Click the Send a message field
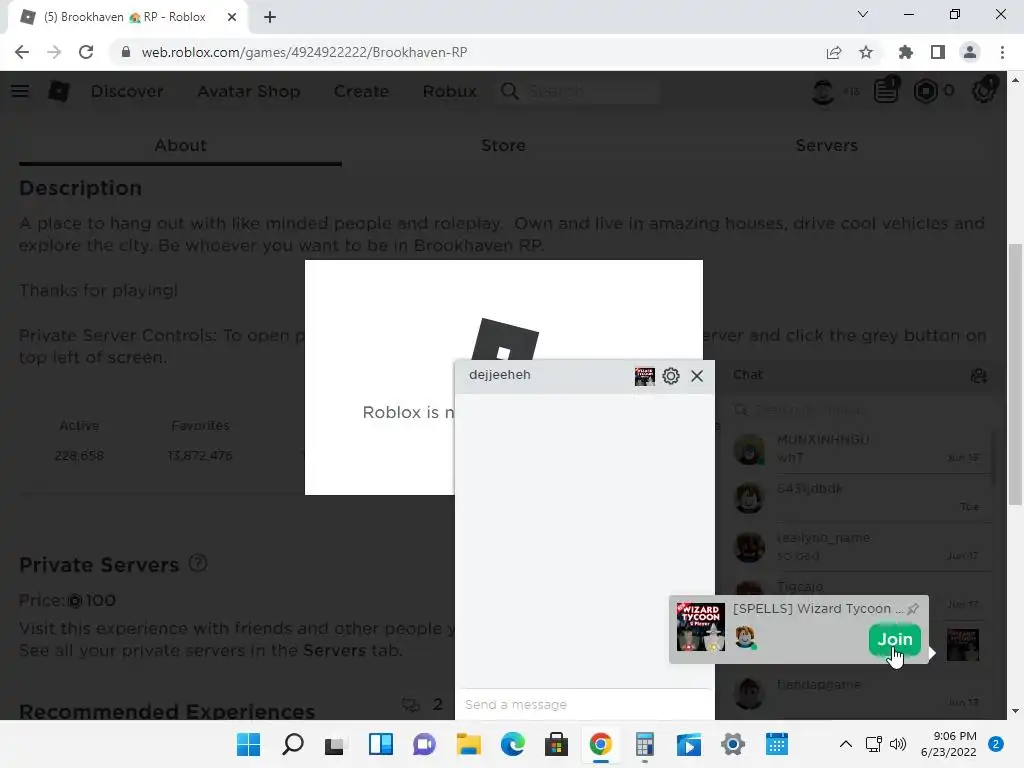1024x768 pixels. 584,705
